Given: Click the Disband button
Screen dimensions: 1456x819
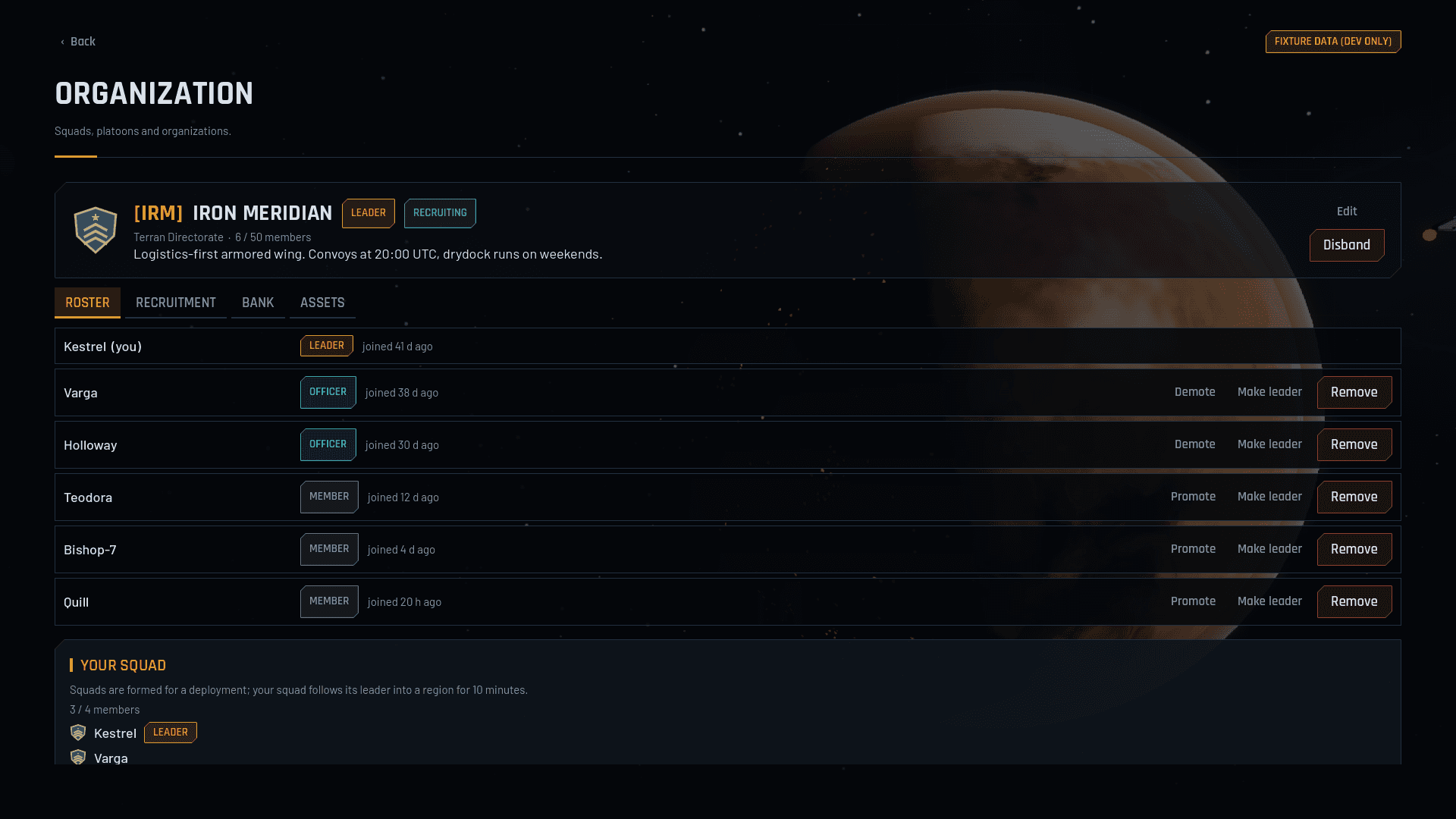Looking at the screenshot, I should tap(1347, 245).
